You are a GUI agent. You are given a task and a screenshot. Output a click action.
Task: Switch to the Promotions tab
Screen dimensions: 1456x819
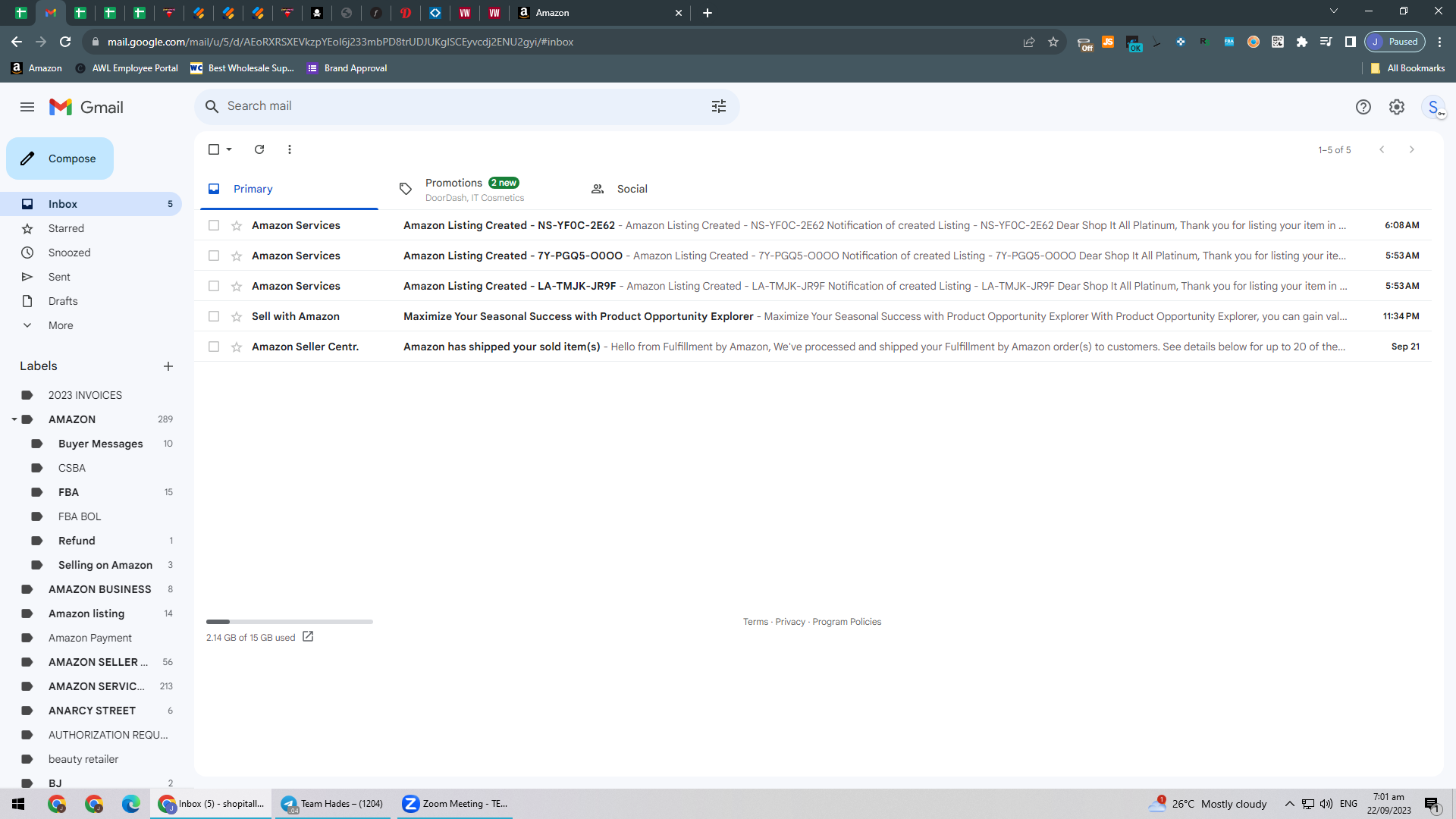(480, 189)
